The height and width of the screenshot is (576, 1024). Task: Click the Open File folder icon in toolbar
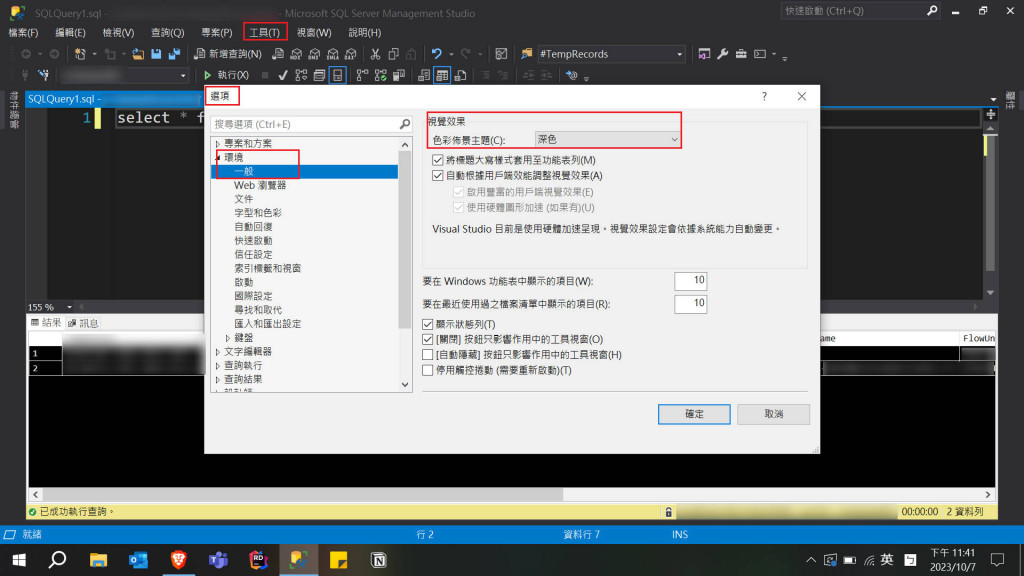coord(138,54)
